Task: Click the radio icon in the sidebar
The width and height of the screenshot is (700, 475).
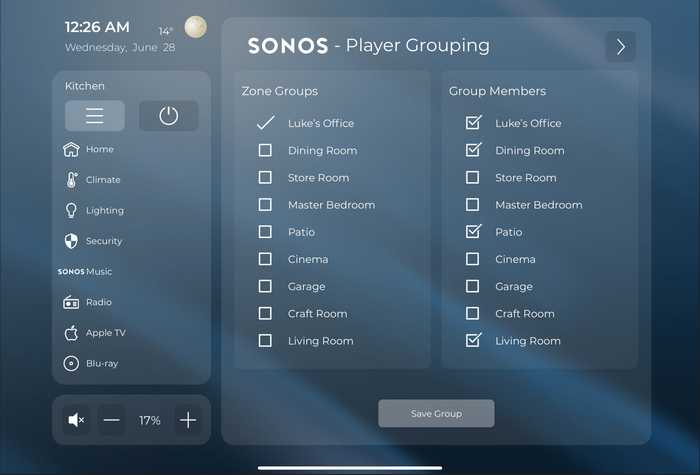Action: [x=71, y=302]
